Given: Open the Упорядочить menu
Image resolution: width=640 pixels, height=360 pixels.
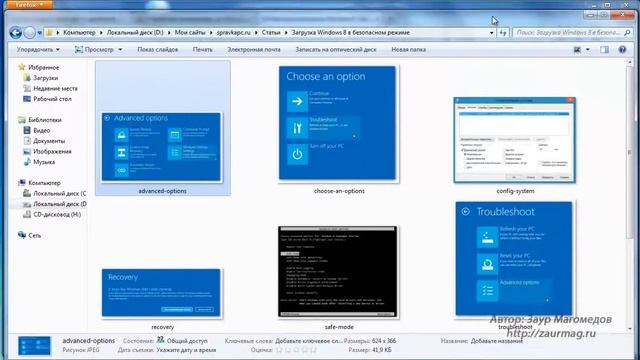Looking at the screenshot, I should pyautogui.click(x=38, y=49).
